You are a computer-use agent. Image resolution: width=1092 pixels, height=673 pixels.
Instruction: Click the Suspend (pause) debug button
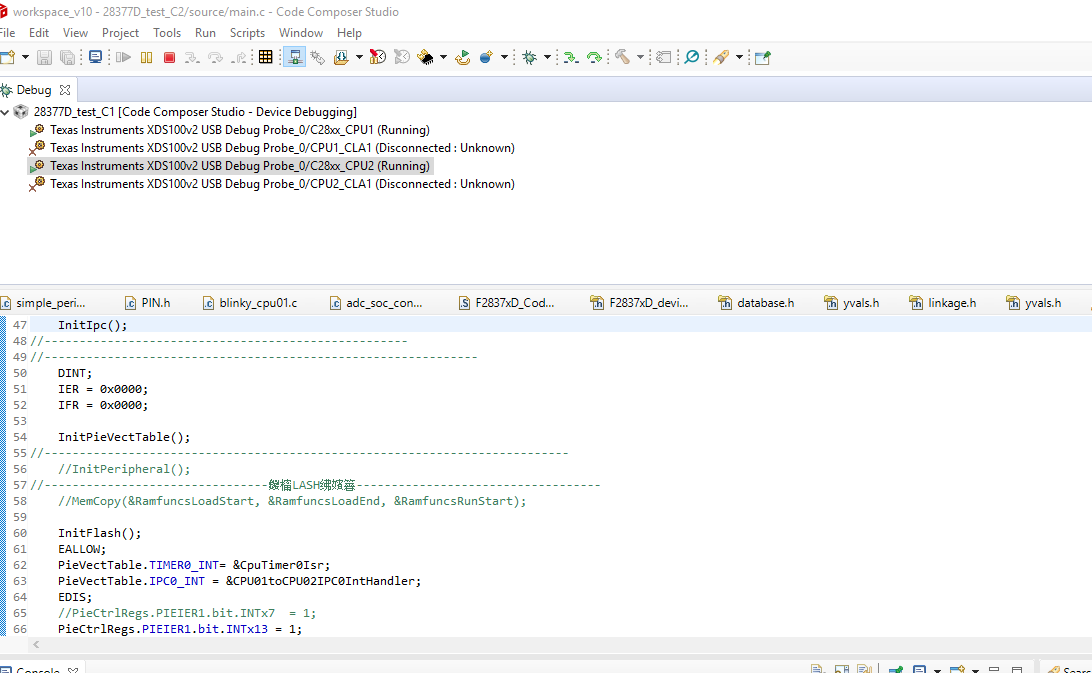pos(147,58)
